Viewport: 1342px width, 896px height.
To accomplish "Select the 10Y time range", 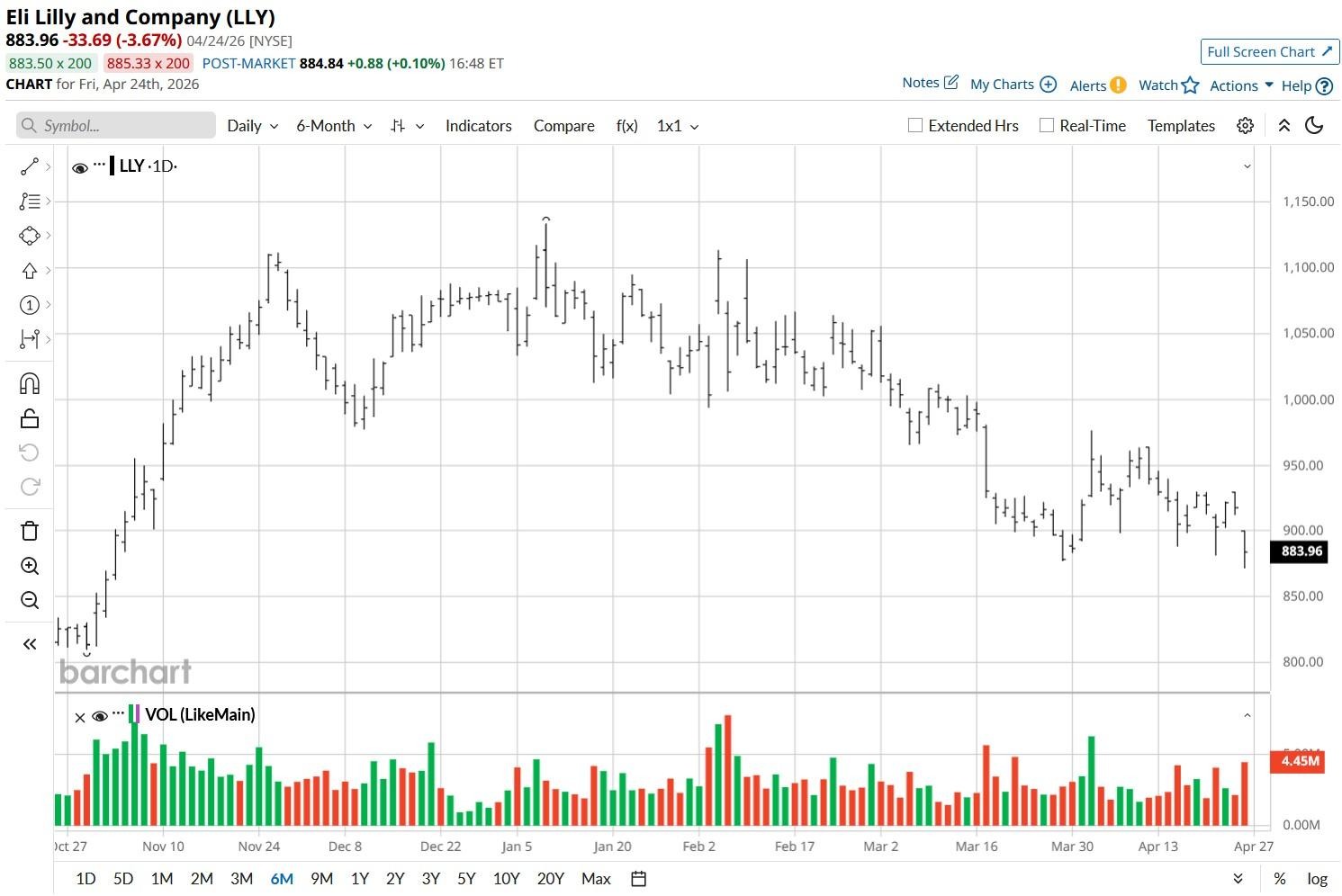I will [506, 879].
